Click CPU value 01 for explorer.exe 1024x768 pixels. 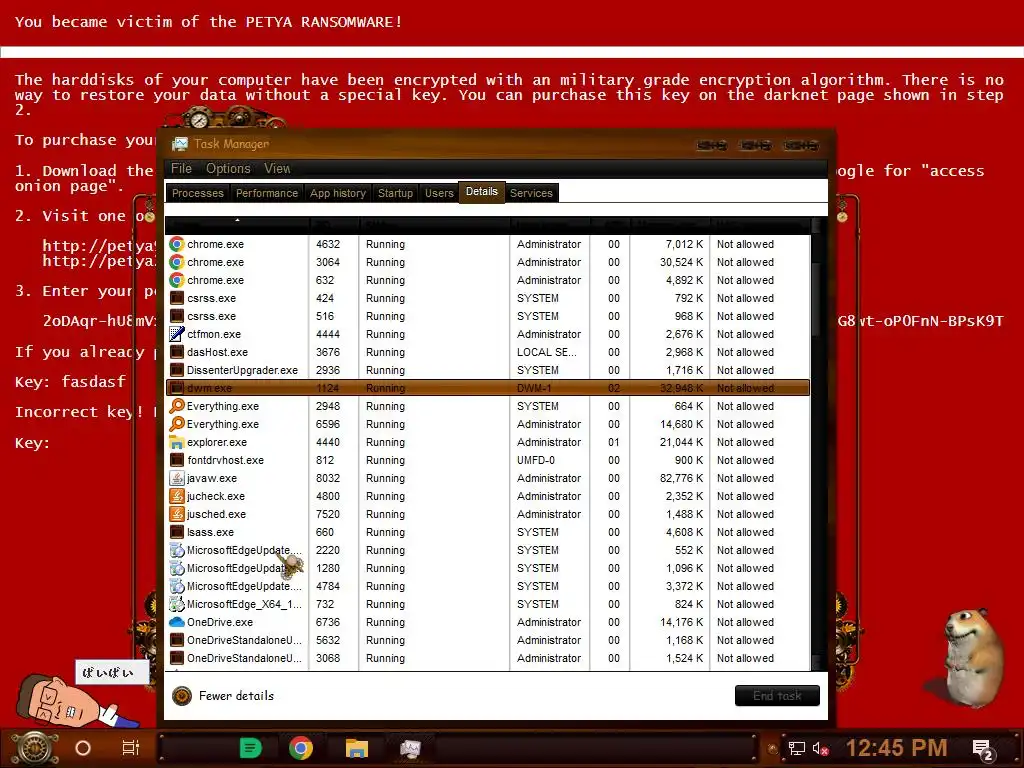[614, 442]
